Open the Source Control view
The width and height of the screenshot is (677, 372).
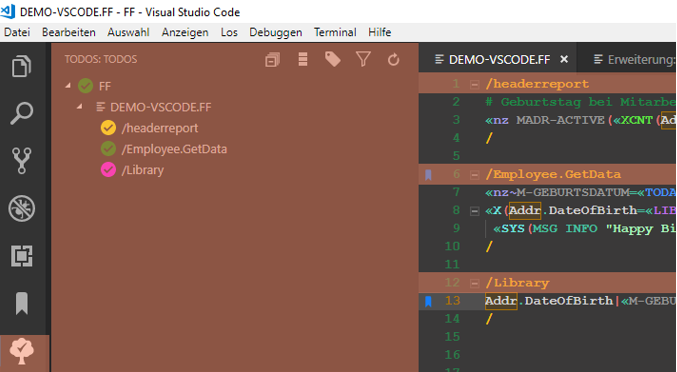click(x=22, y=161)
